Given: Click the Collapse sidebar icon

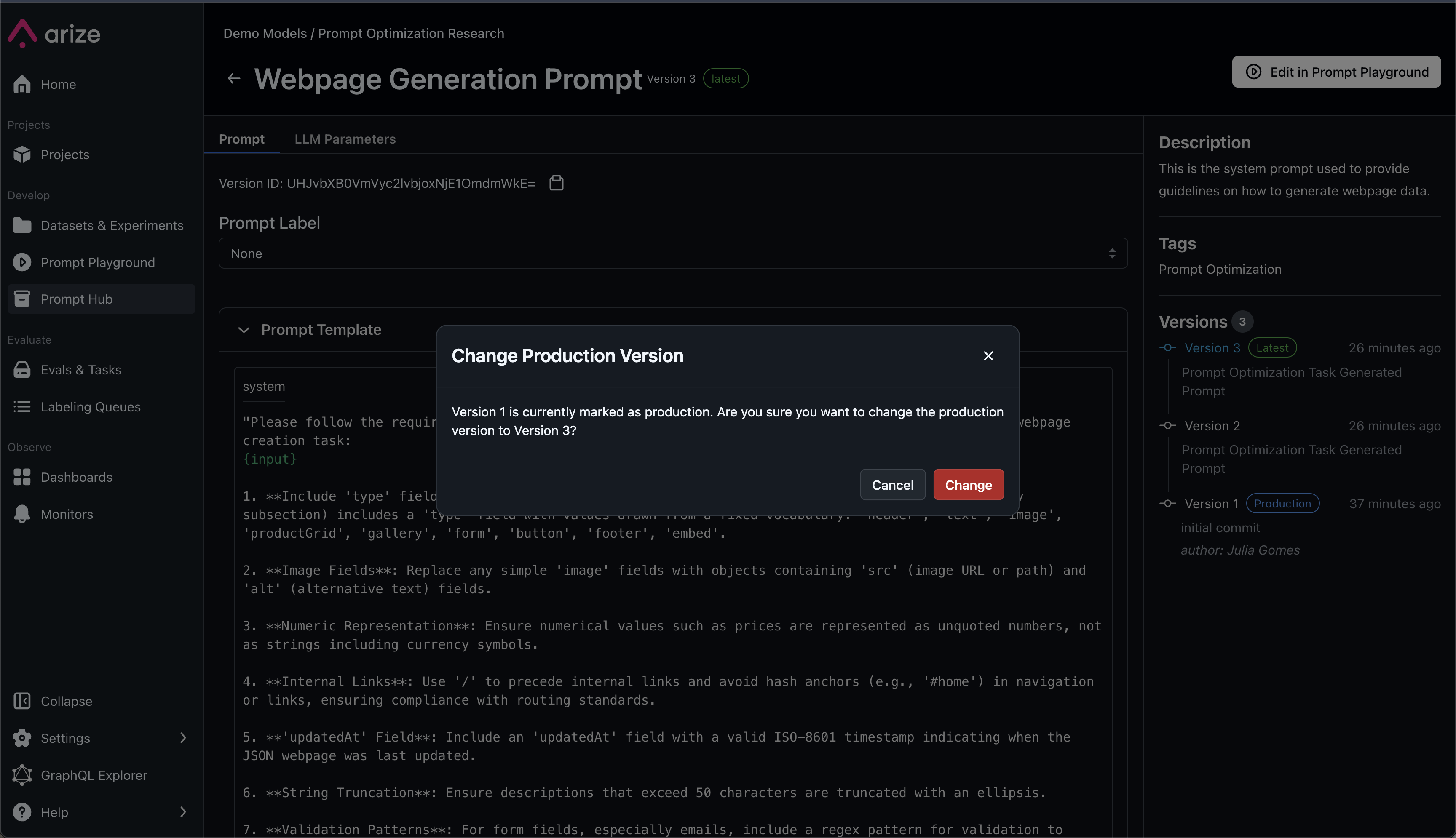Looking at the screenshot, I should tap(22, 701).
